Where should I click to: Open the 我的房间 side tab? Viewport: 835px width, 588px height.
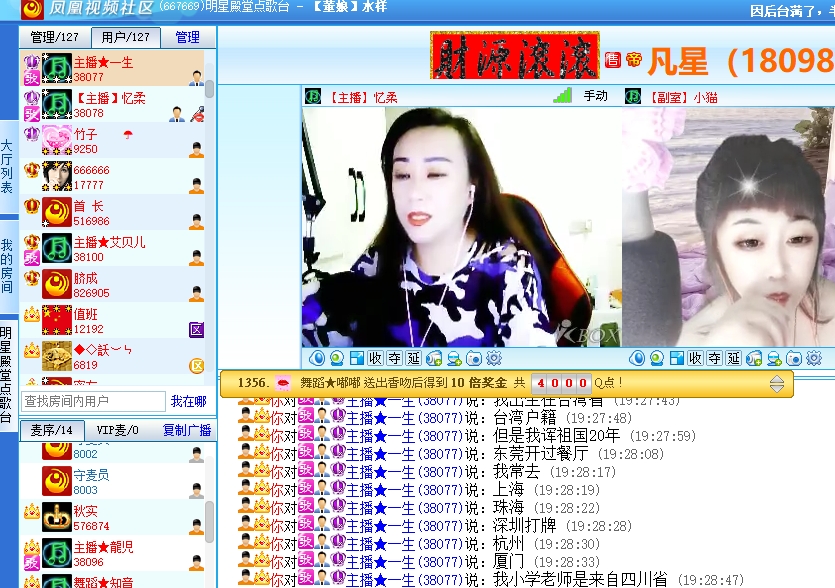coord(7,266)
